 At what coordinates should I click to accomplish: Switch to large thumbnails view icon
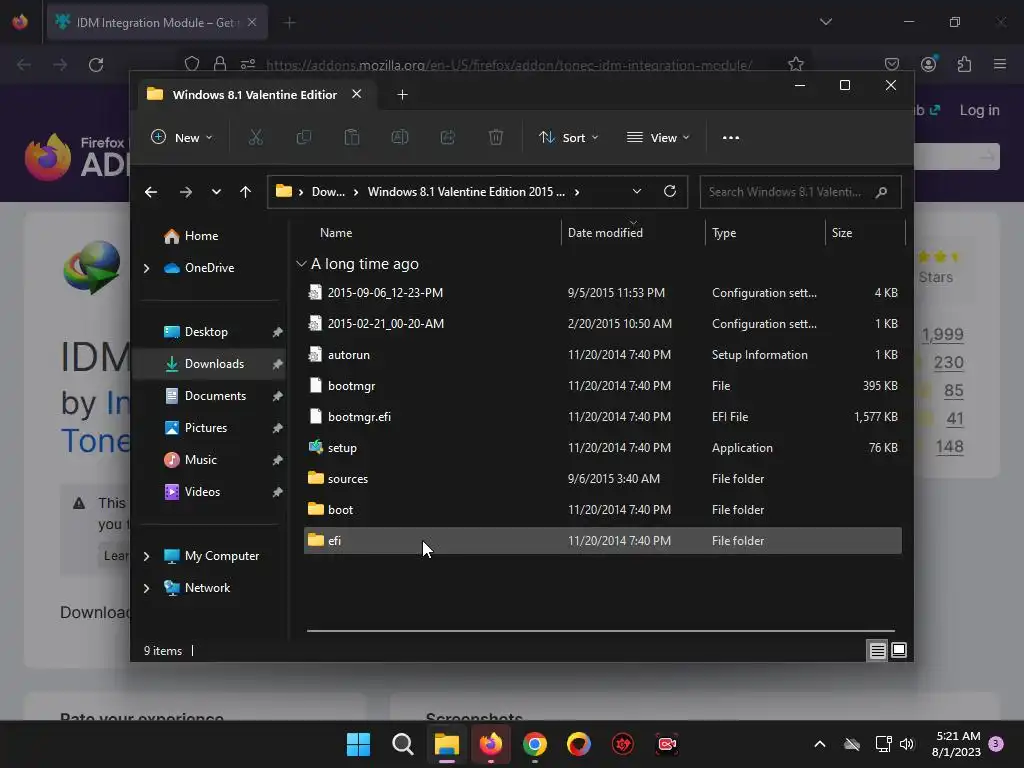[899, 650]
